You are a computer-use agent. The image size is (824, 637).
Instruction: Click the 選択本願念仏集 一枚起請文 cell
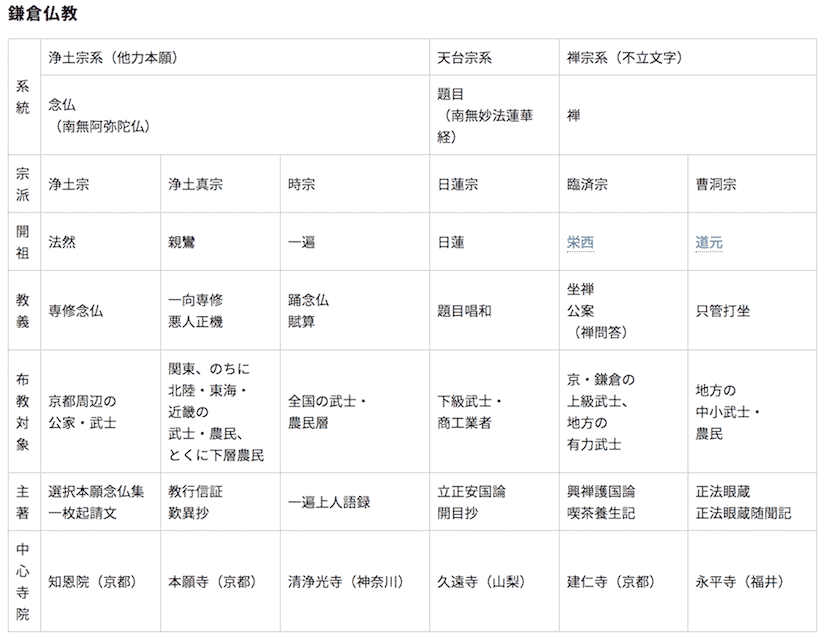tap(100, 502)
